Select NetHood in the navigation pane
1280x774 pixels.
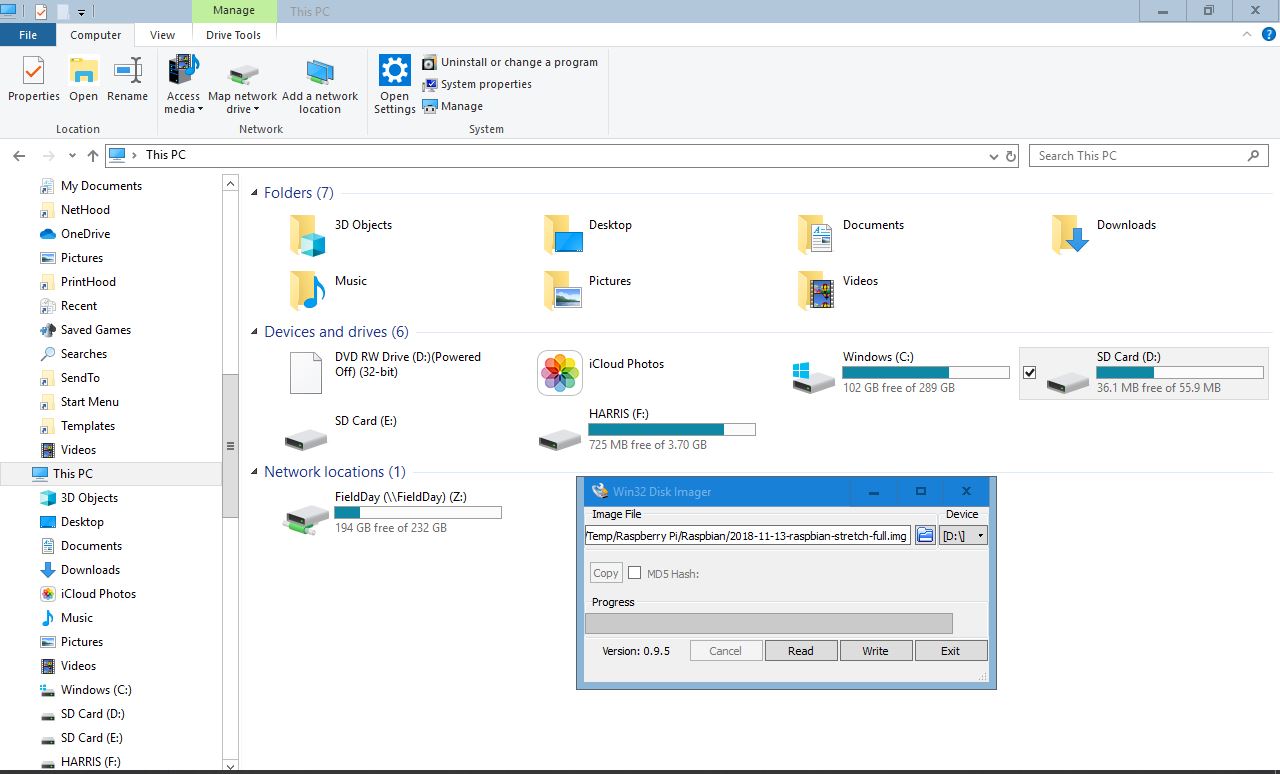[85, 210]
